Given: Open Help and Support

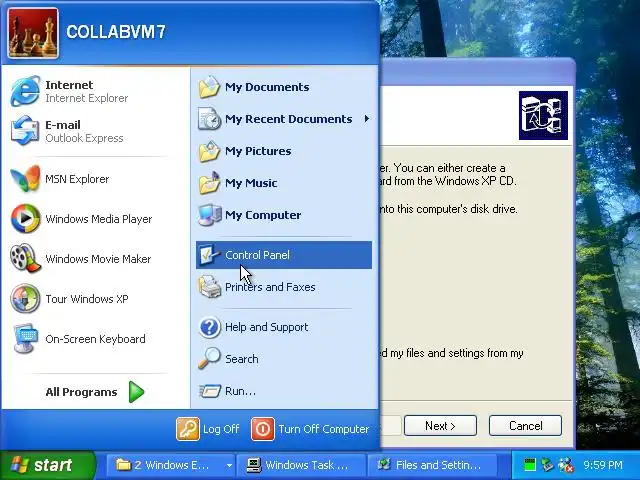Looking at the screenshot, I should pos(284,327).
